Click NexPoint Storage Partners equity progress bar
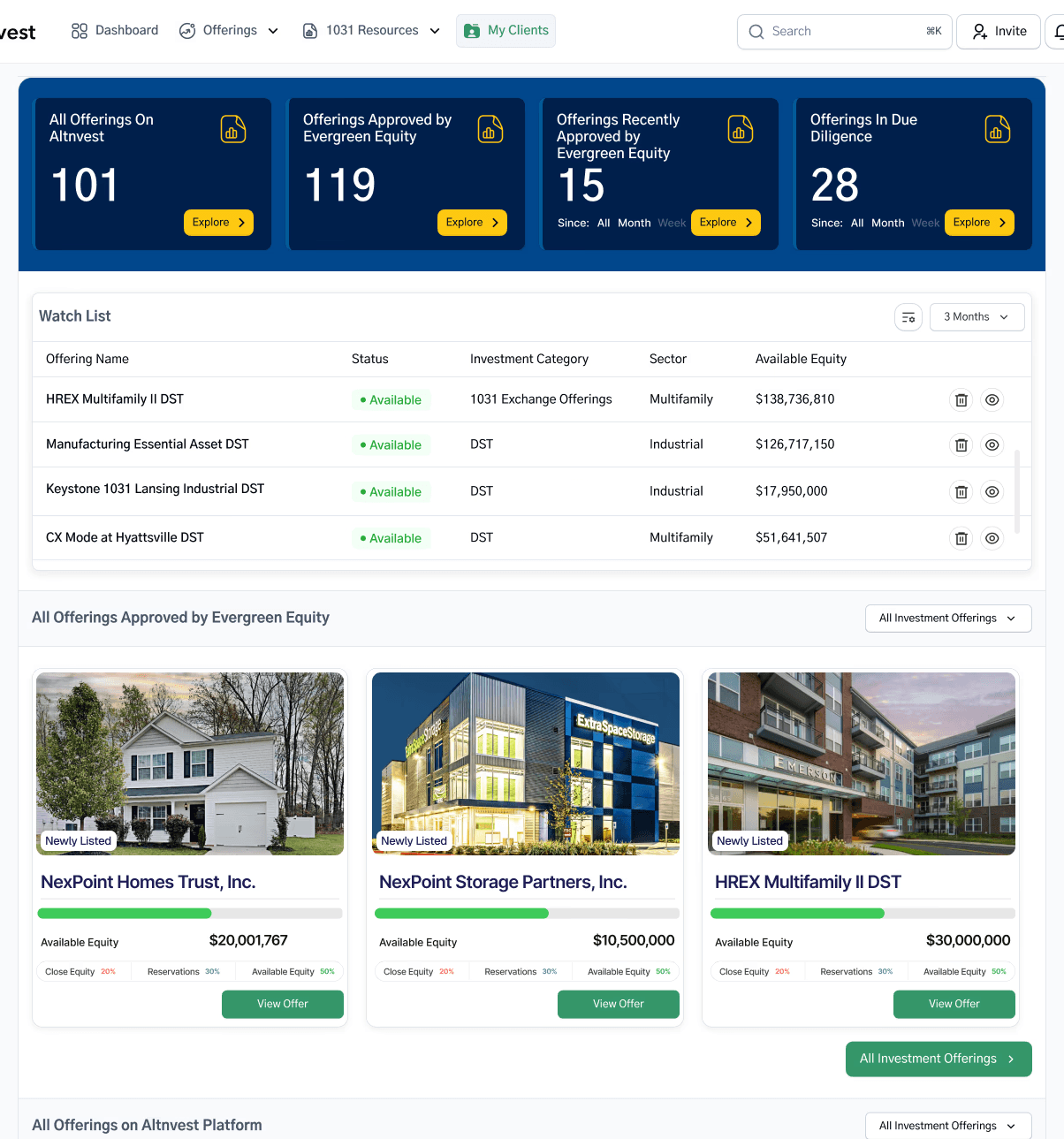 pyautogui.click(x=527, y=914)
